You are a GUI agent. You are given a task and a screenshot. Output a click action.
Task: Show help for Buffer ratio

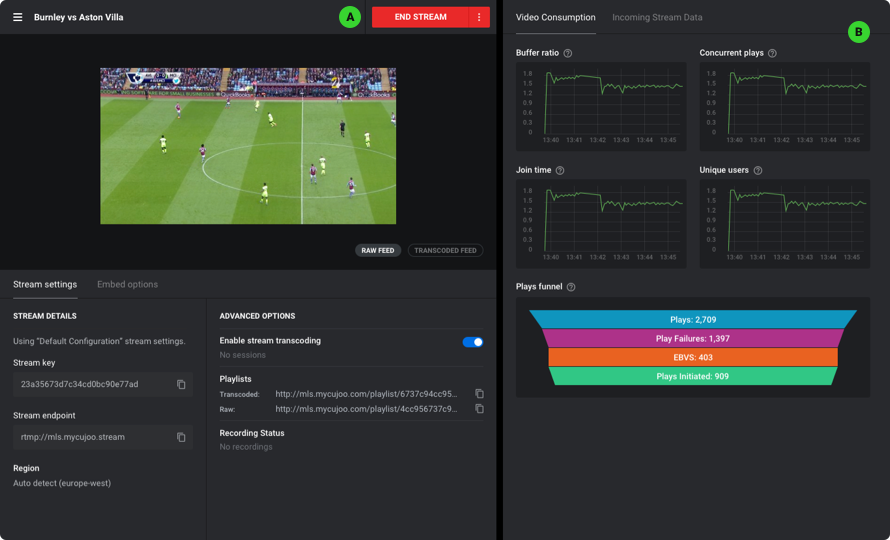[568, 53]
